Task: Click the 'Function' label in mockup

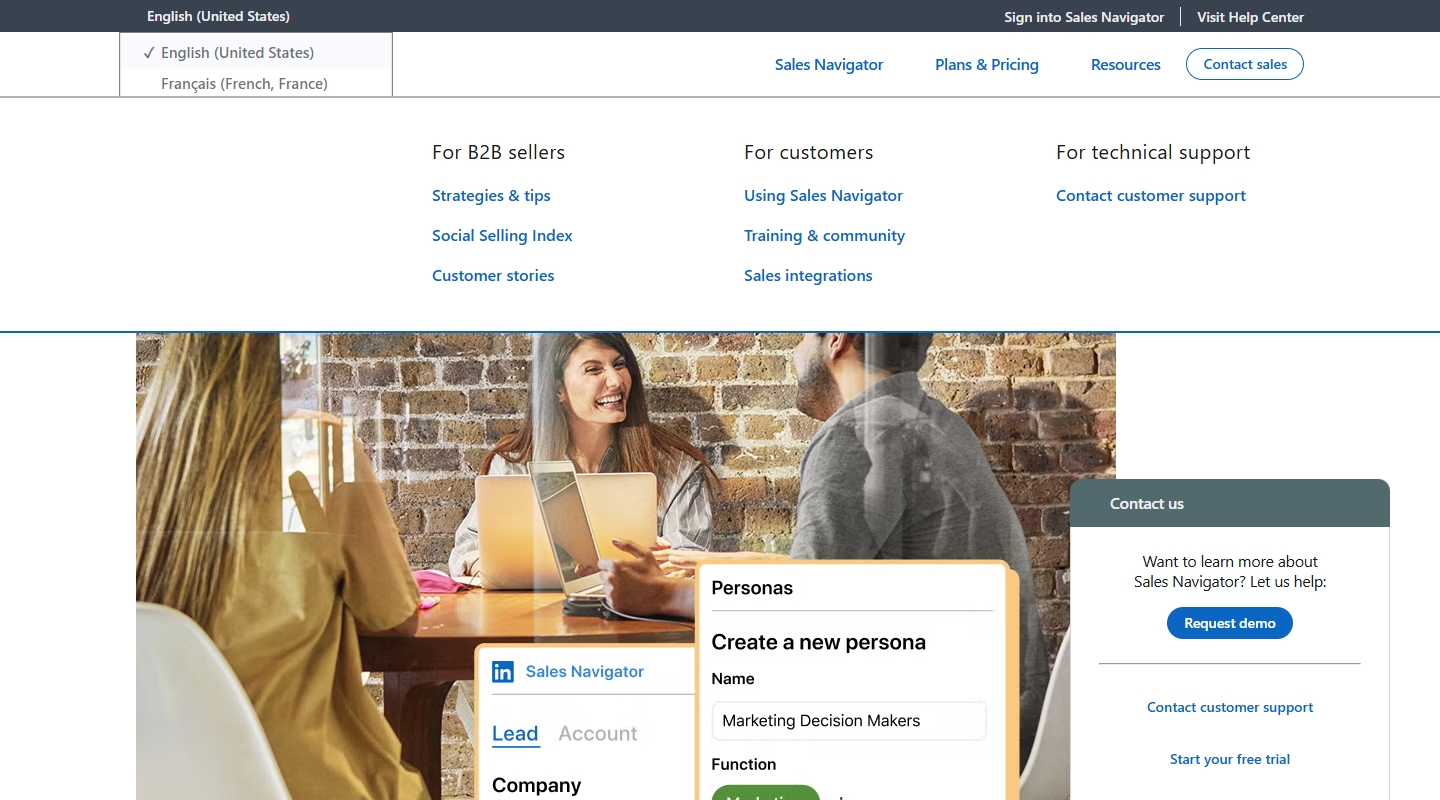Action: coord(744,764)
